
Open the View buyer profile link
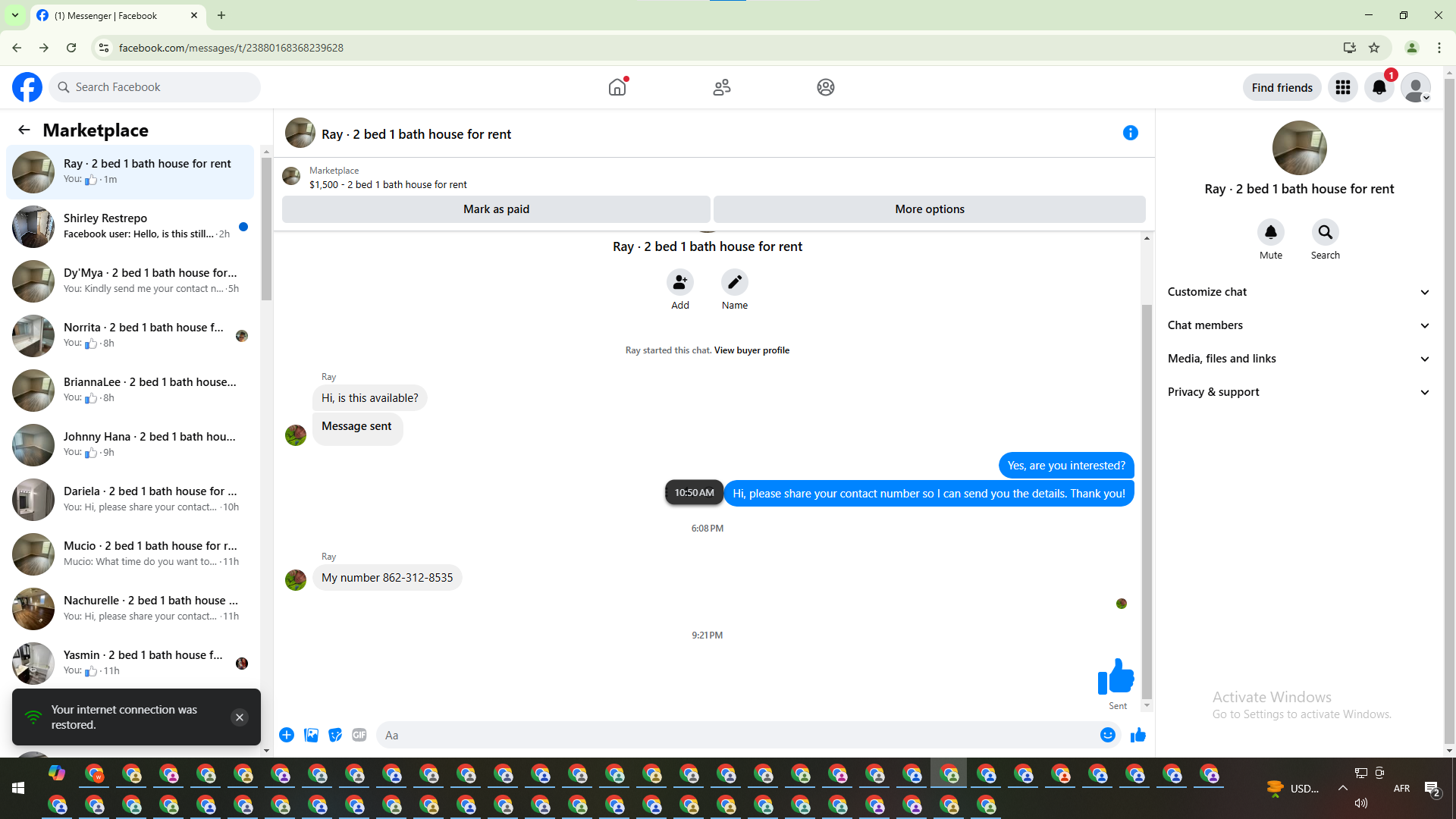pyautogui.click(x=752, y=350)
